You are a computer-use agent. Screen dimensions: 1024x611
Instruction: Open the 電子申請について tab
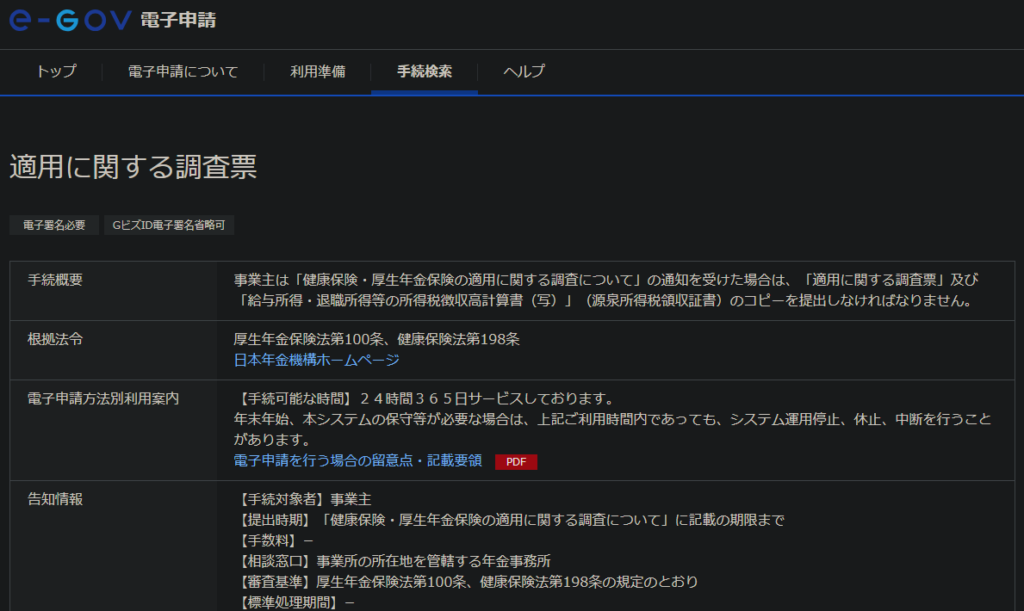[x=183, y=72]
